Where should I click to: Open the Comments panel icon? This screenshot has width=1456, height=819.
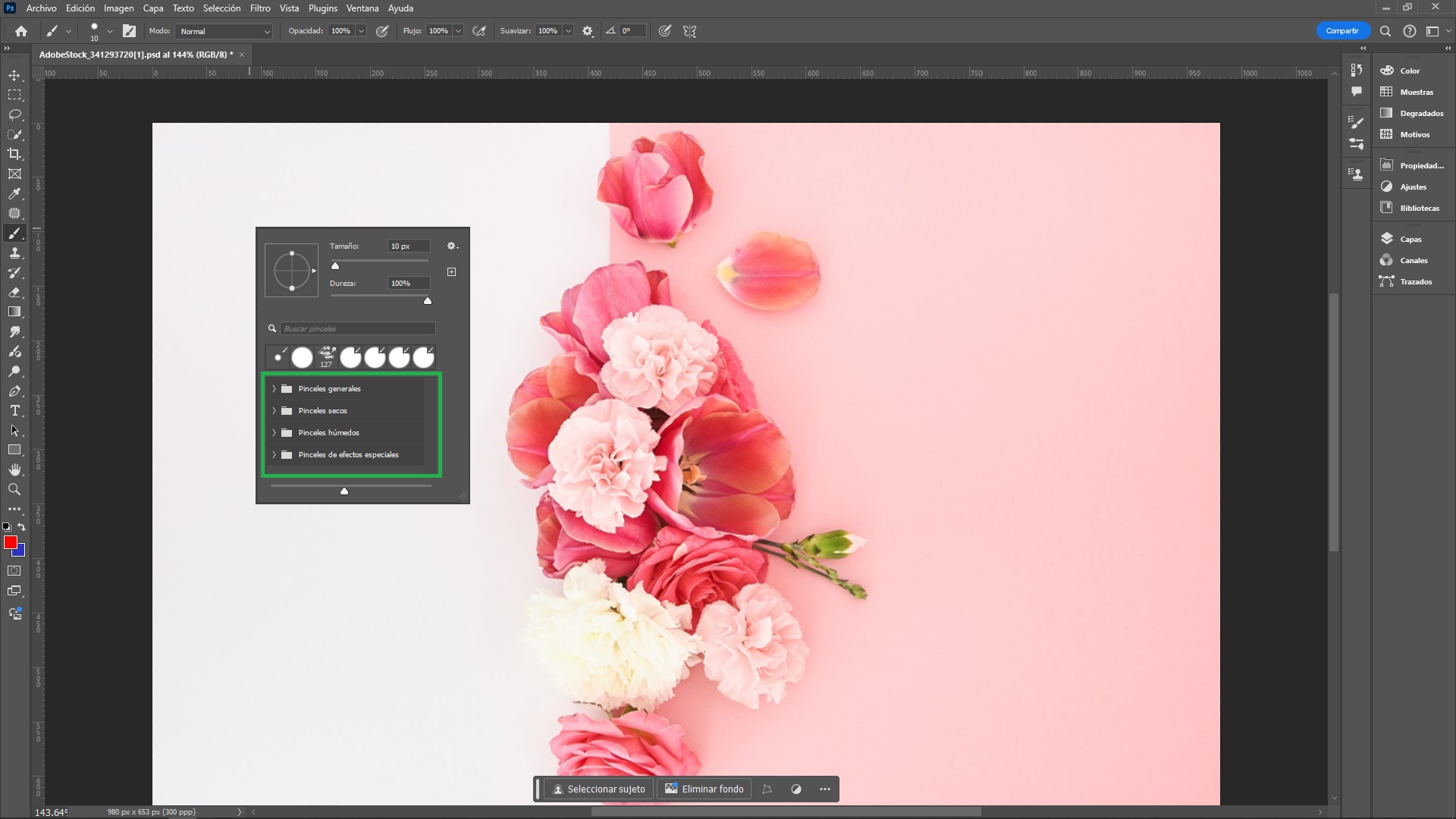click(1357, 91)
